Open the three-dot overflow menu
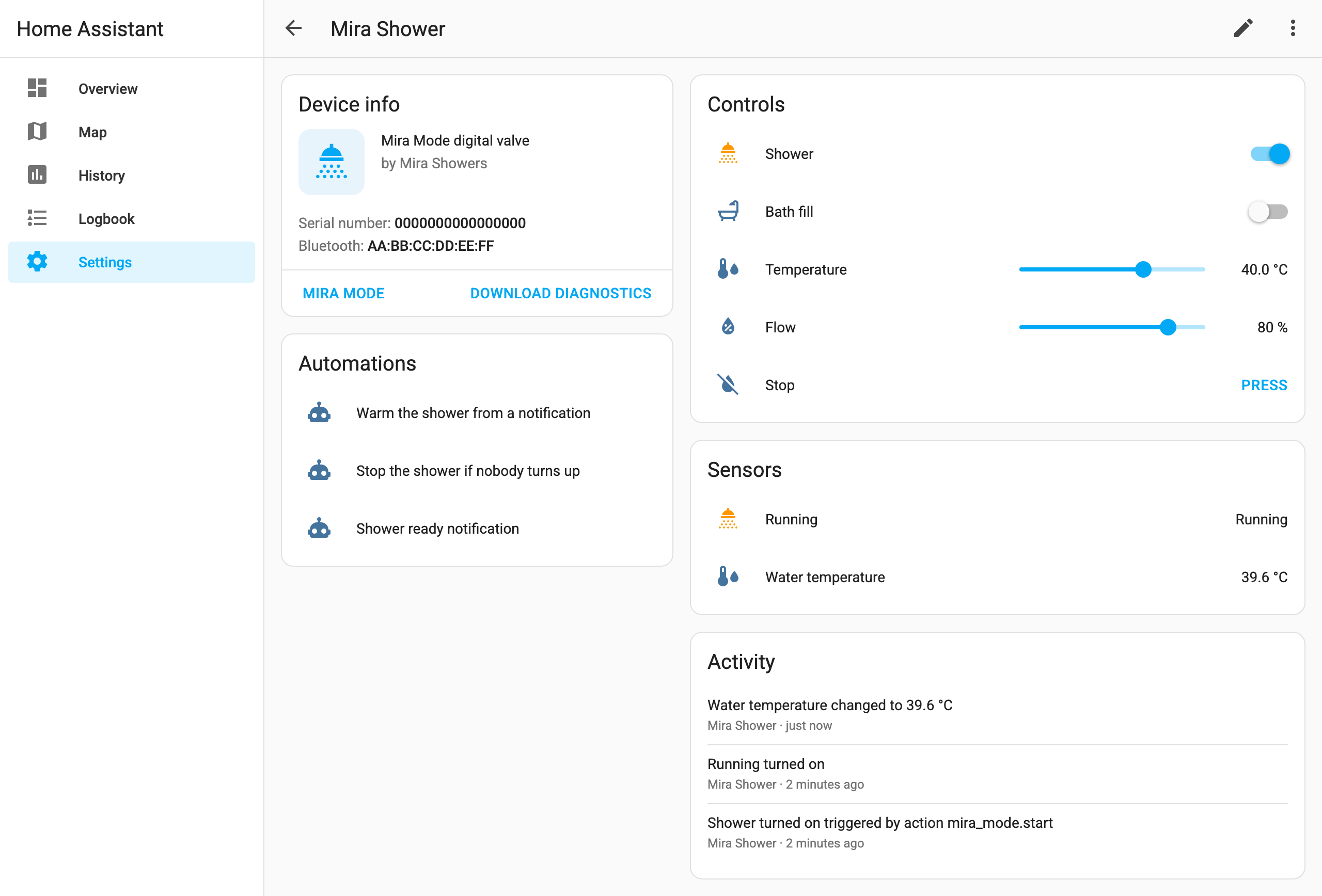1322x896 pixels. pyautogui.click(x=1293, y=28)
